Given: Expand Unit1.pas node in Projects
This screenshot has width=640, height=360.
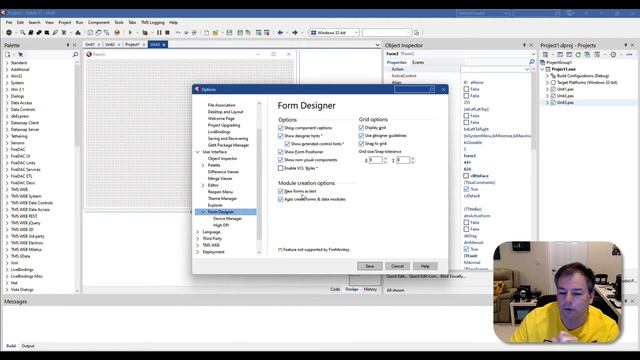Looking at the screenshot, I should pos(548,89).
